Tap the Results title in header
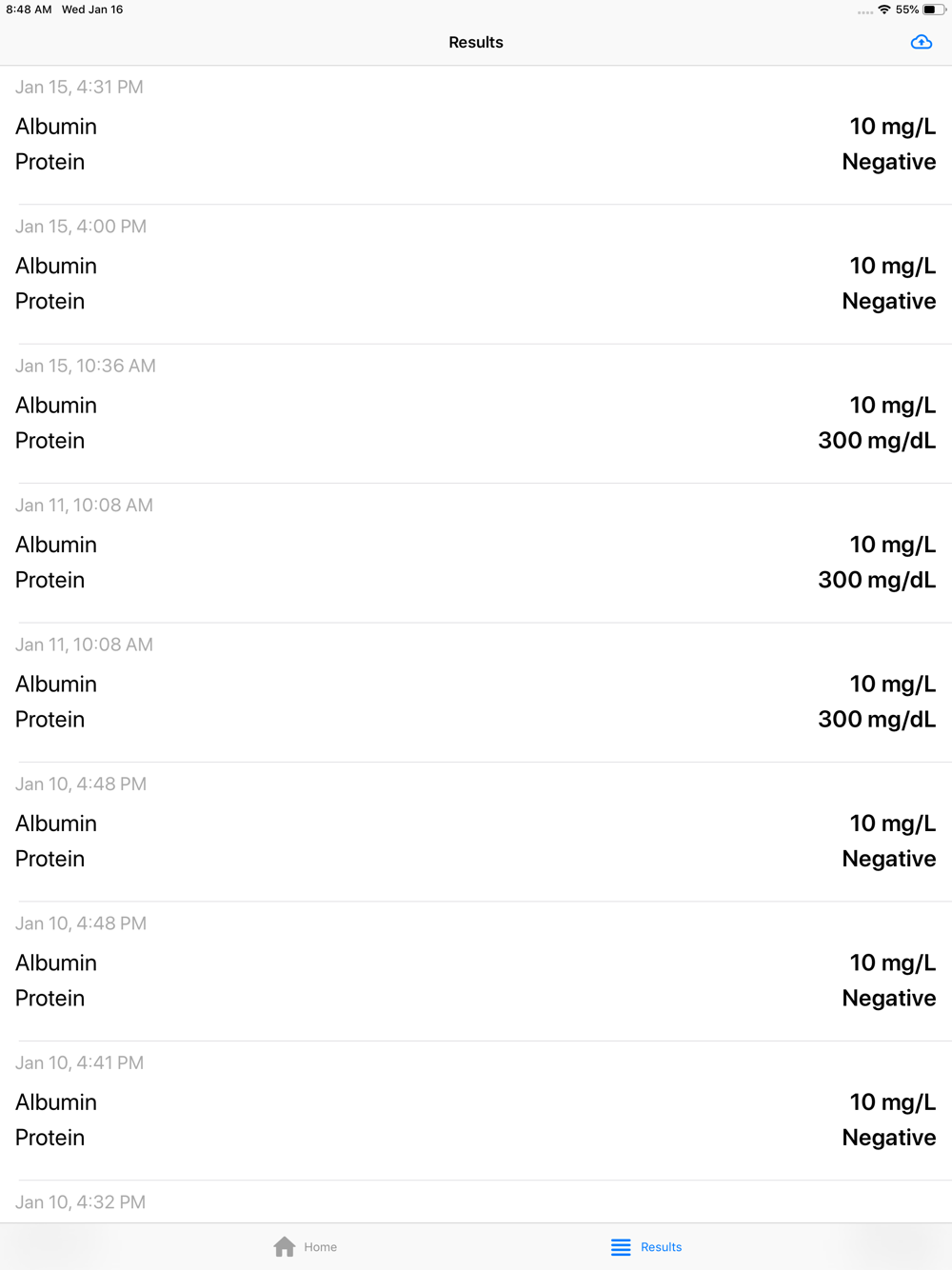The width and height of the screenshot is (952, 1270). coord(476,42)
